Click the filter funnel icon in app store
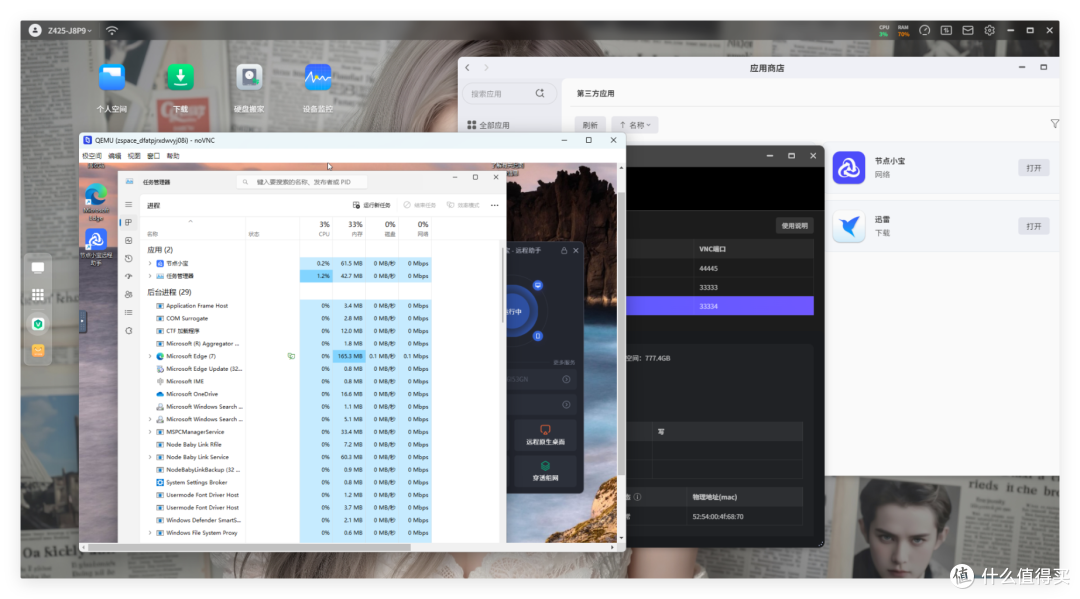 click(1055, 124)
